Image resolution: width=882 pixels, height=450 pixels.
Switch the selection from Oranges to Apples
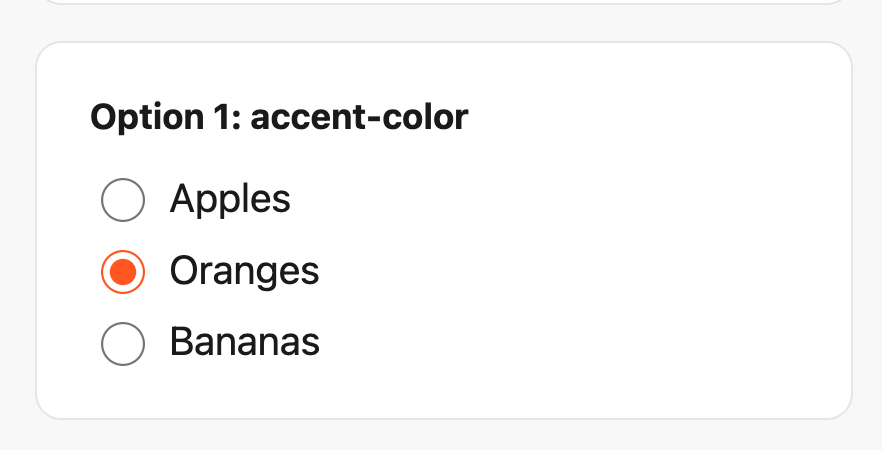click(124, 200)
